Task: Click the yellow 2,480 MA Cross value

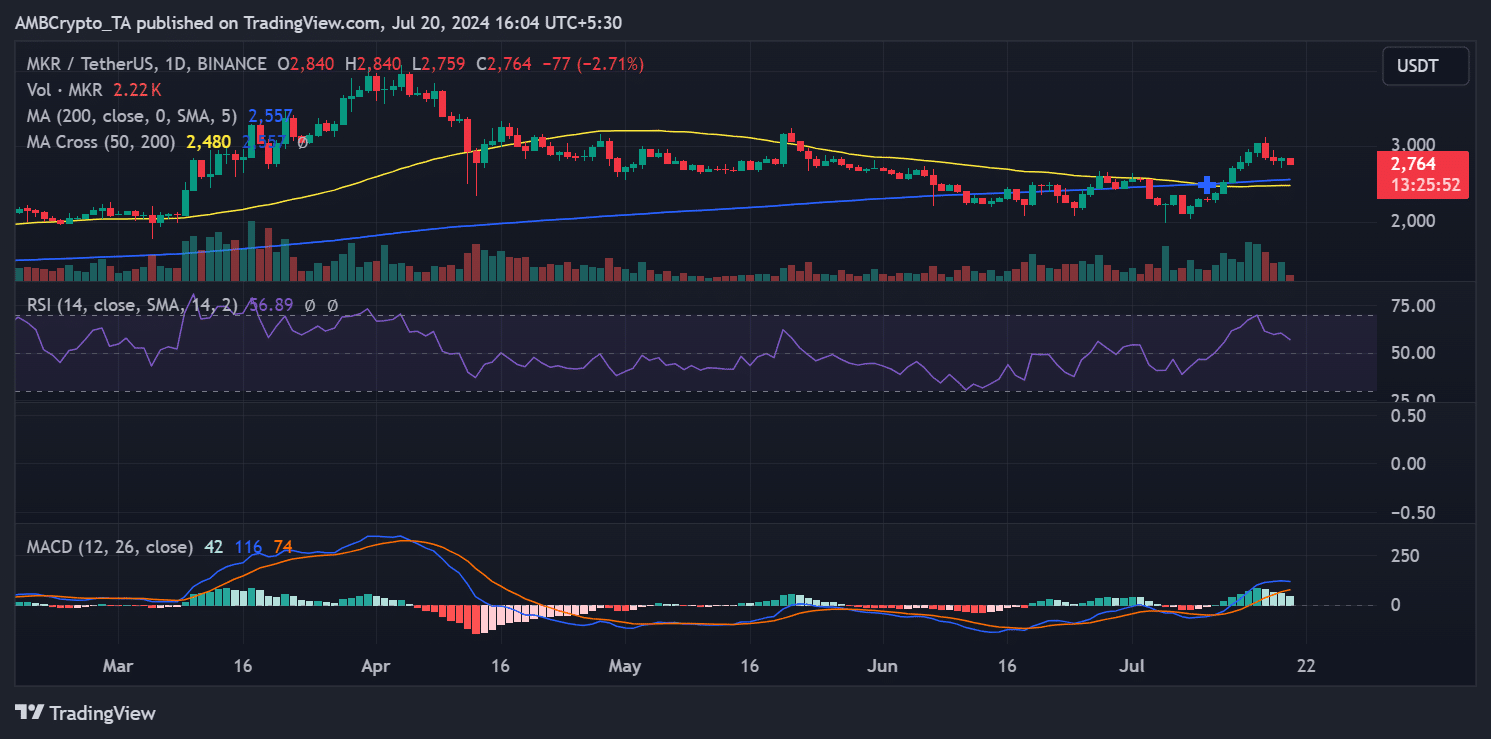Action: pos(208,142)
